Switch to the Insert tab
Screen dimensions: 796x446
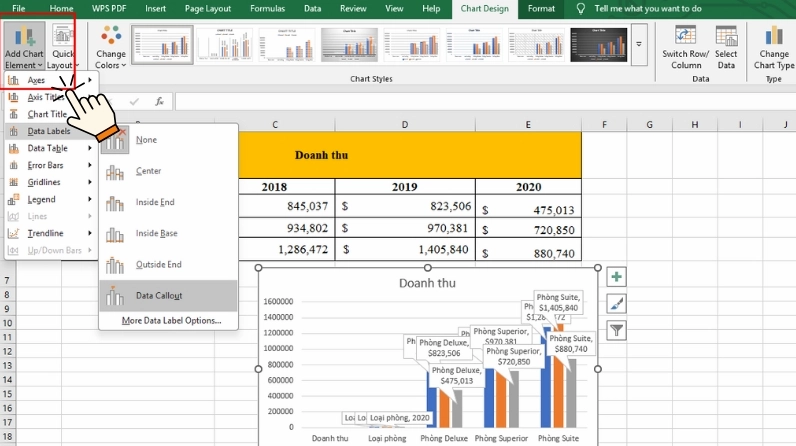pos(155,9)
